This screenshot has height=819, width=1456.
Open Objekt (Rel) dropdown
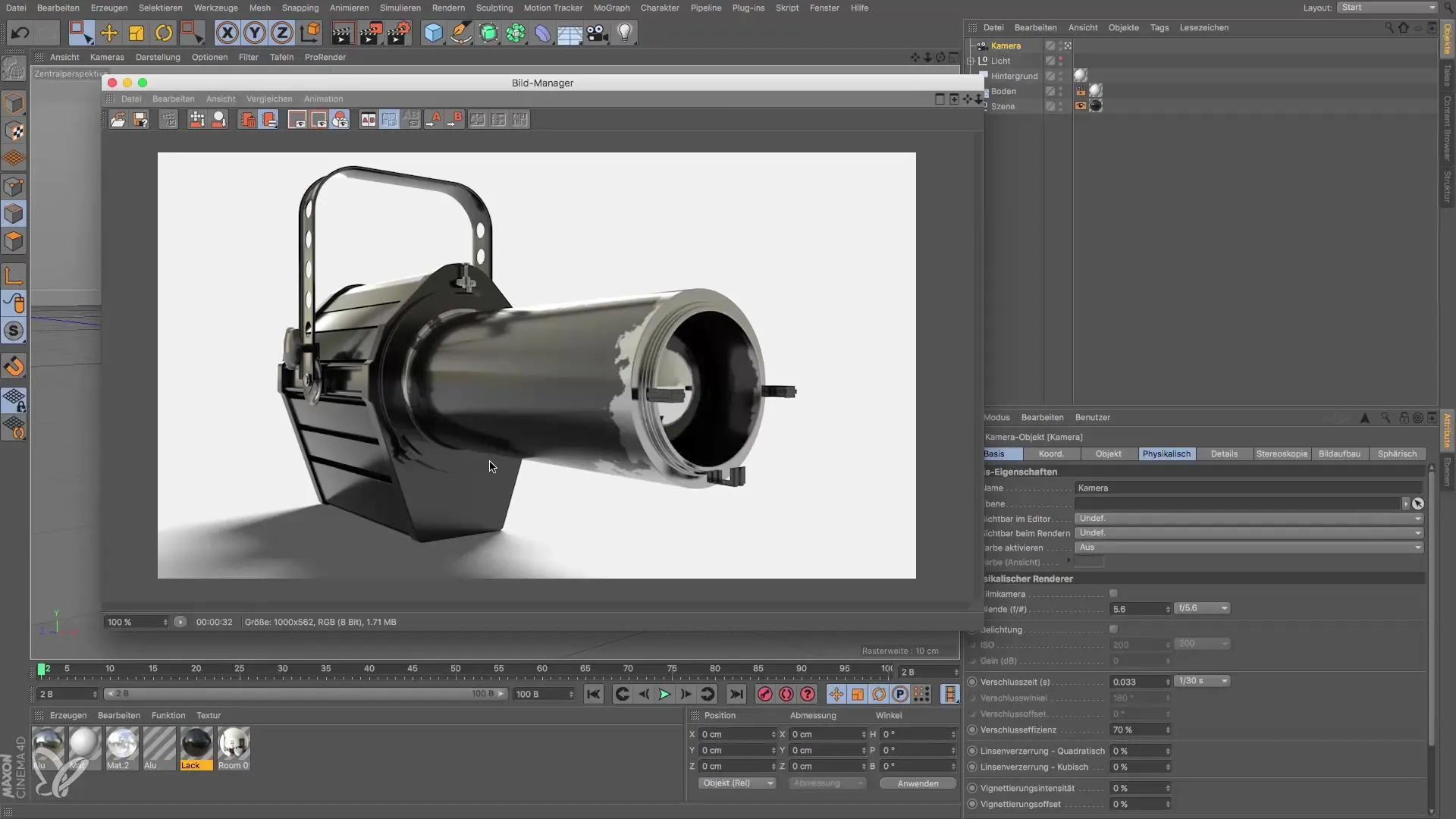736,783
